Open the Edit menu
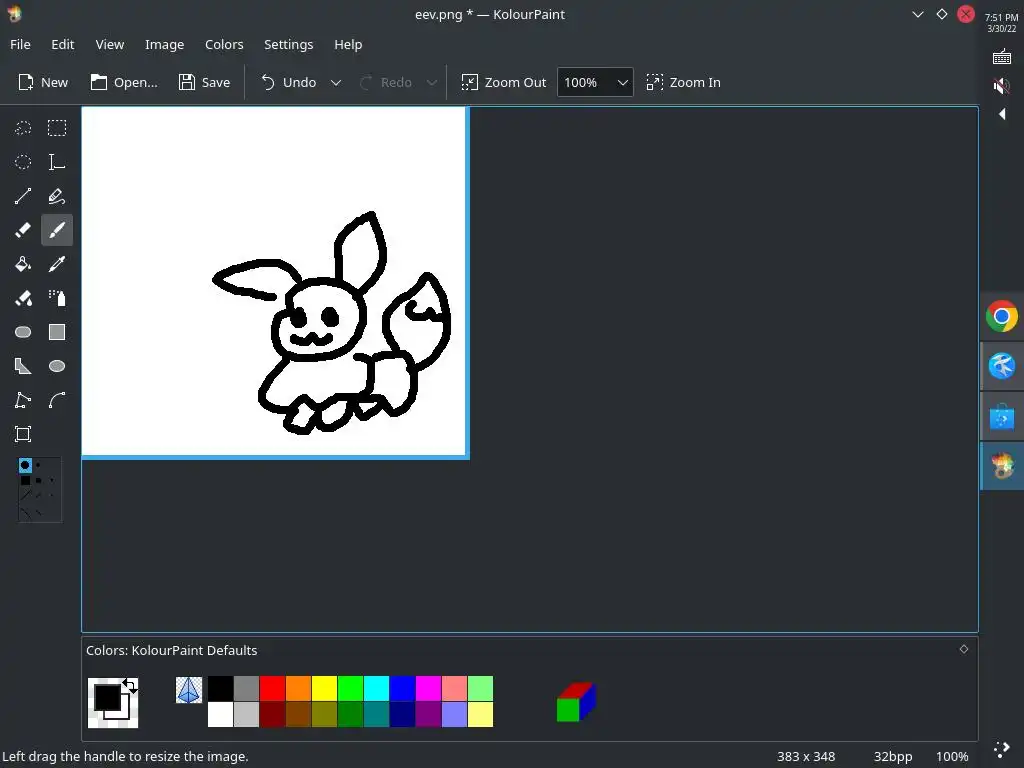The image size is (1024, 768). click(x=63, y=44)
